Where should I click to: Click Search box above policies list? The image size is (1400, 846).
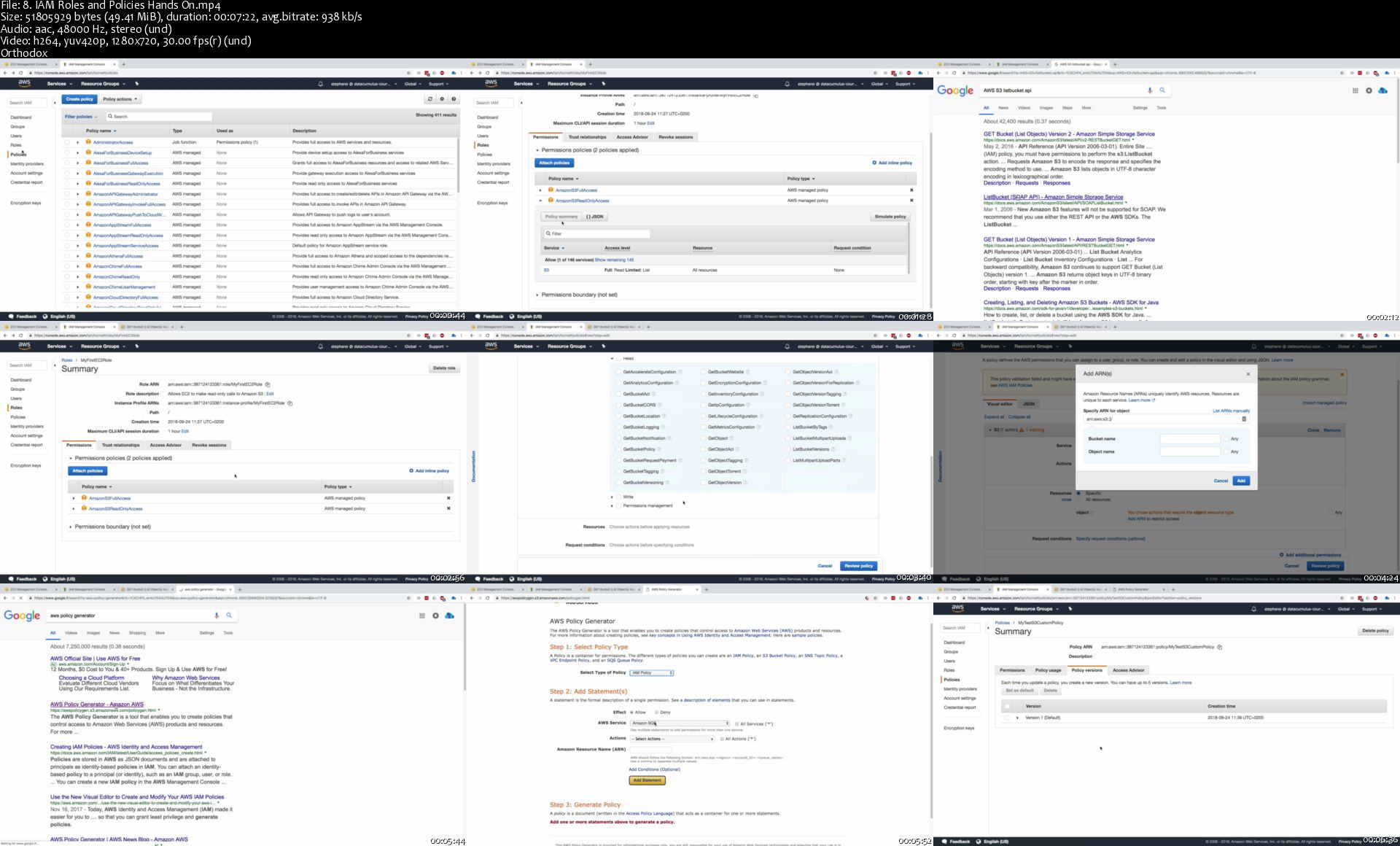pyautogui.click(x=159, y=117)
